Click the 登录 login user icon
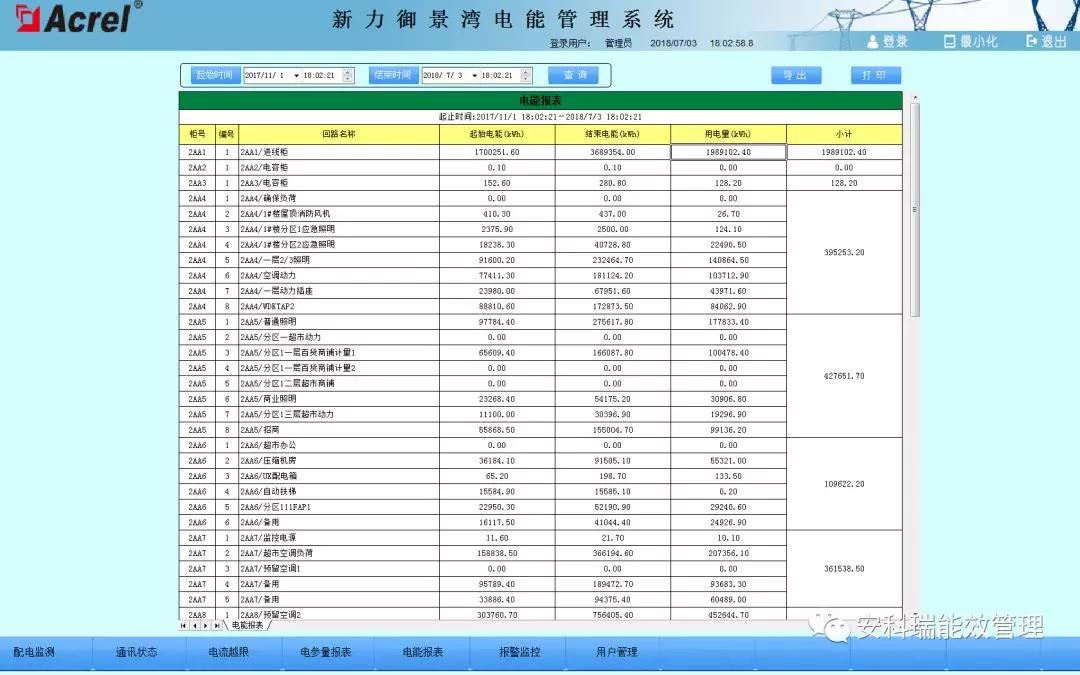The height and width of the screenshot is (675, 1080). 873,42
